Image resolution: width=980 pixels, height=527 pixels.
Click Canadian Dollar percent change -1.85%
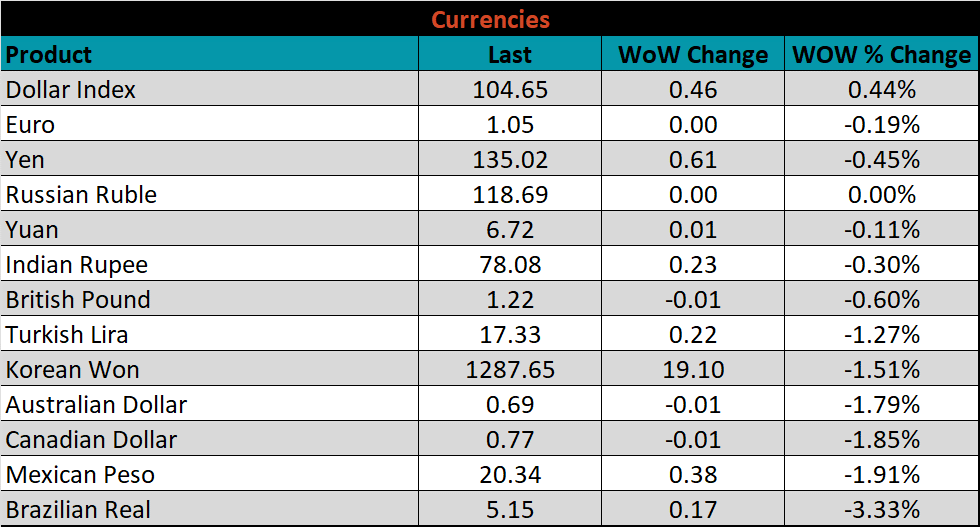(881, 440)
